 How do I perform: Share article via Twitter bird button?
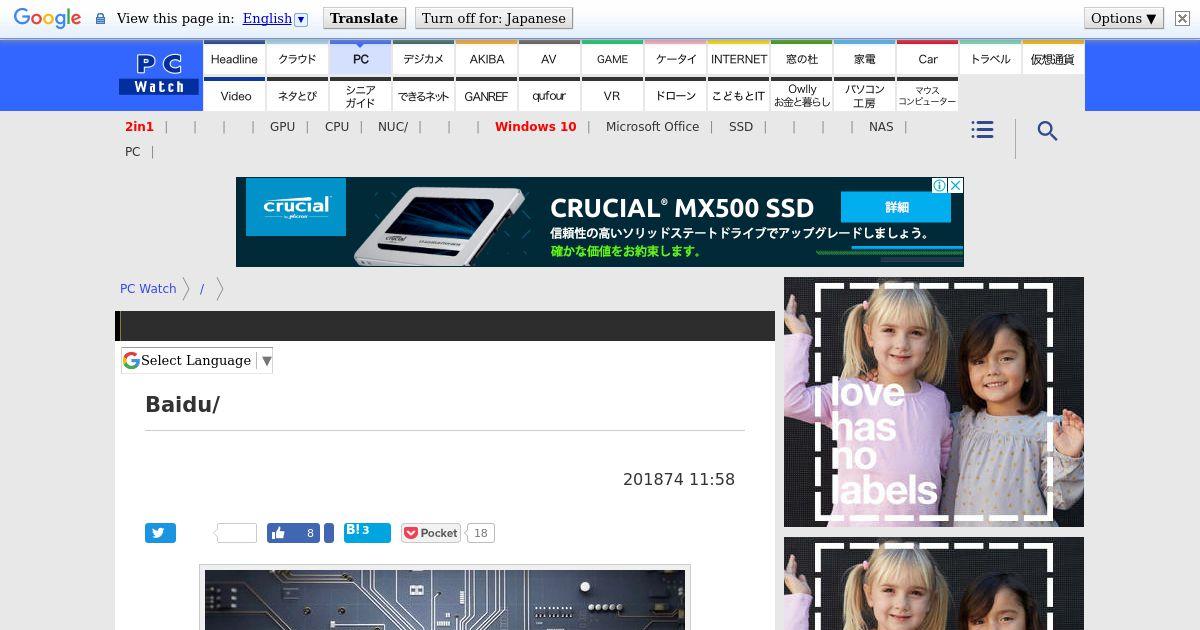(x=160, y=533)
